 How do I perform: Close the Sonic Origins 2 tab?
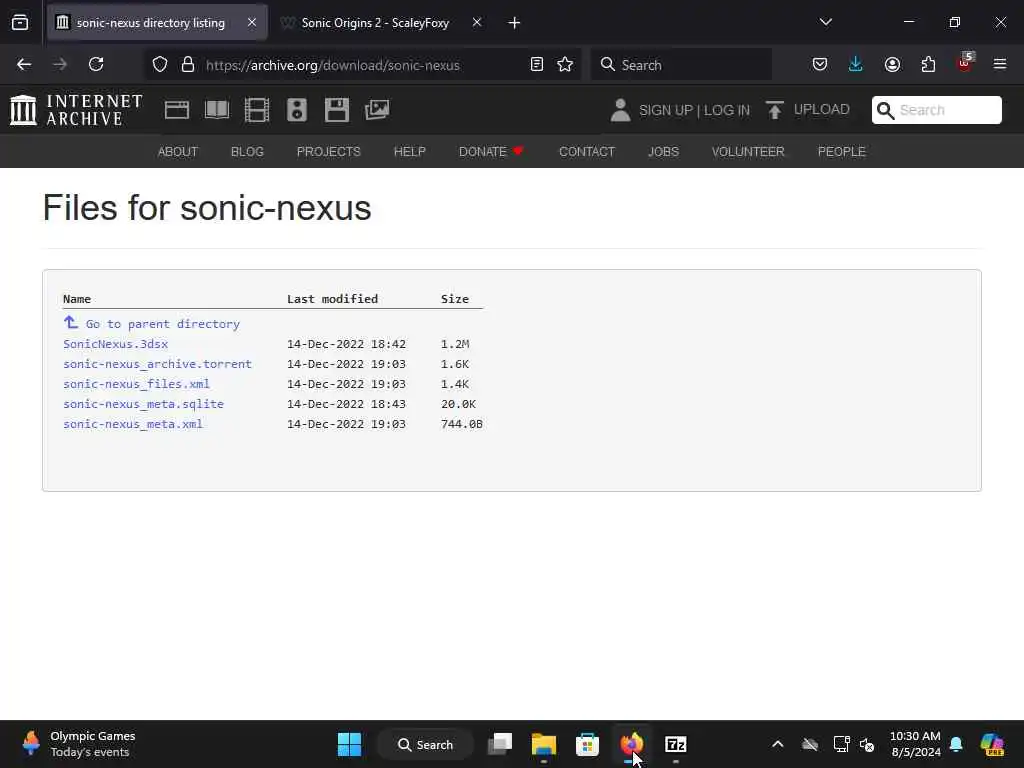tap(477, 22)
